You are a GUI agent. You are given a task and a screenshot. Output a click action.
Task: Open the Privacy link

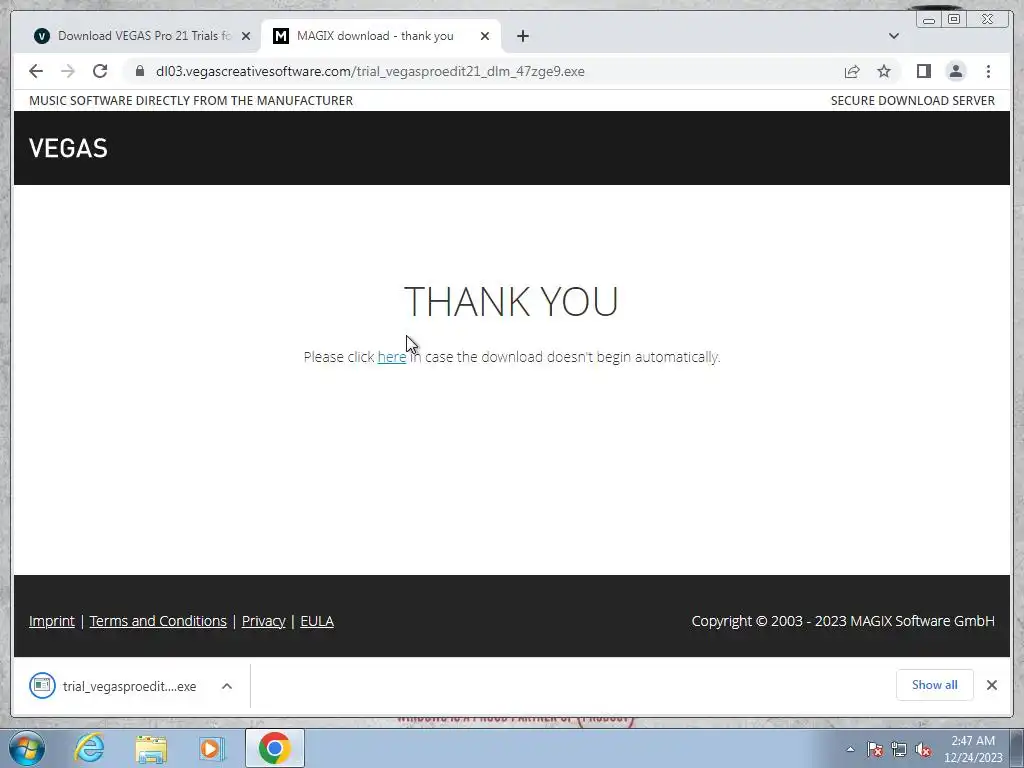point(263,621)
